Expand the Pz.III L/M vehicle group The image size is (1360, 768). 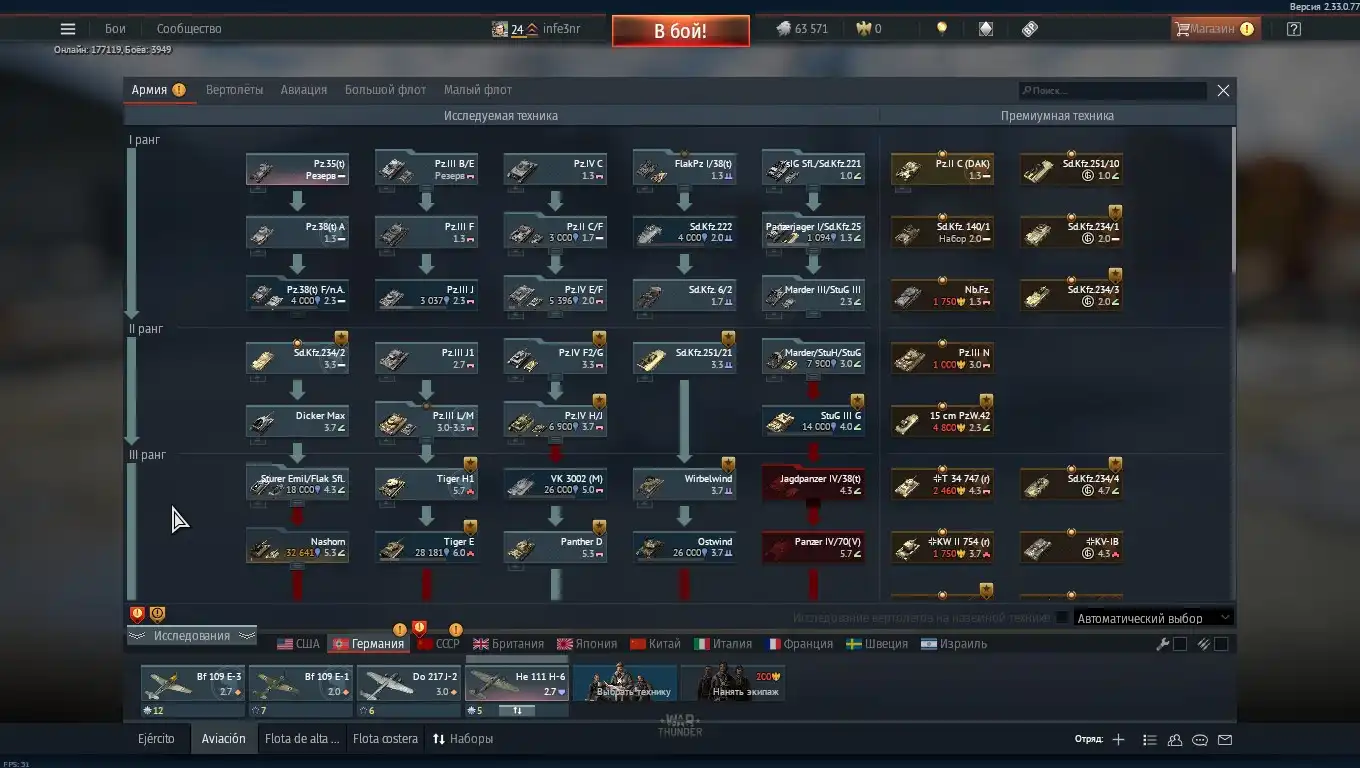tap(426, 421)
